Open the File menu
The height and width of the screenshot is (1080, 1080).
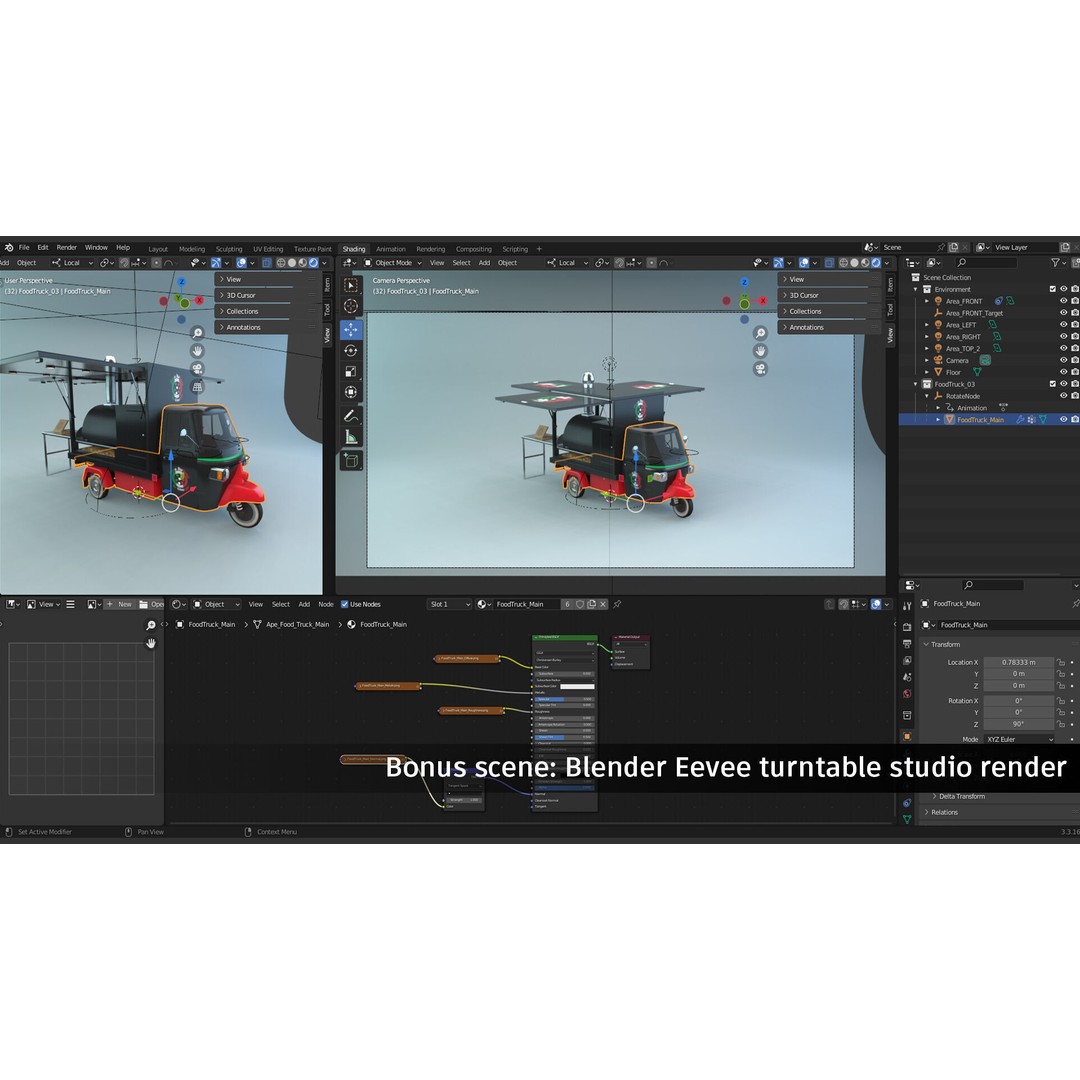[x=24, y=247]
